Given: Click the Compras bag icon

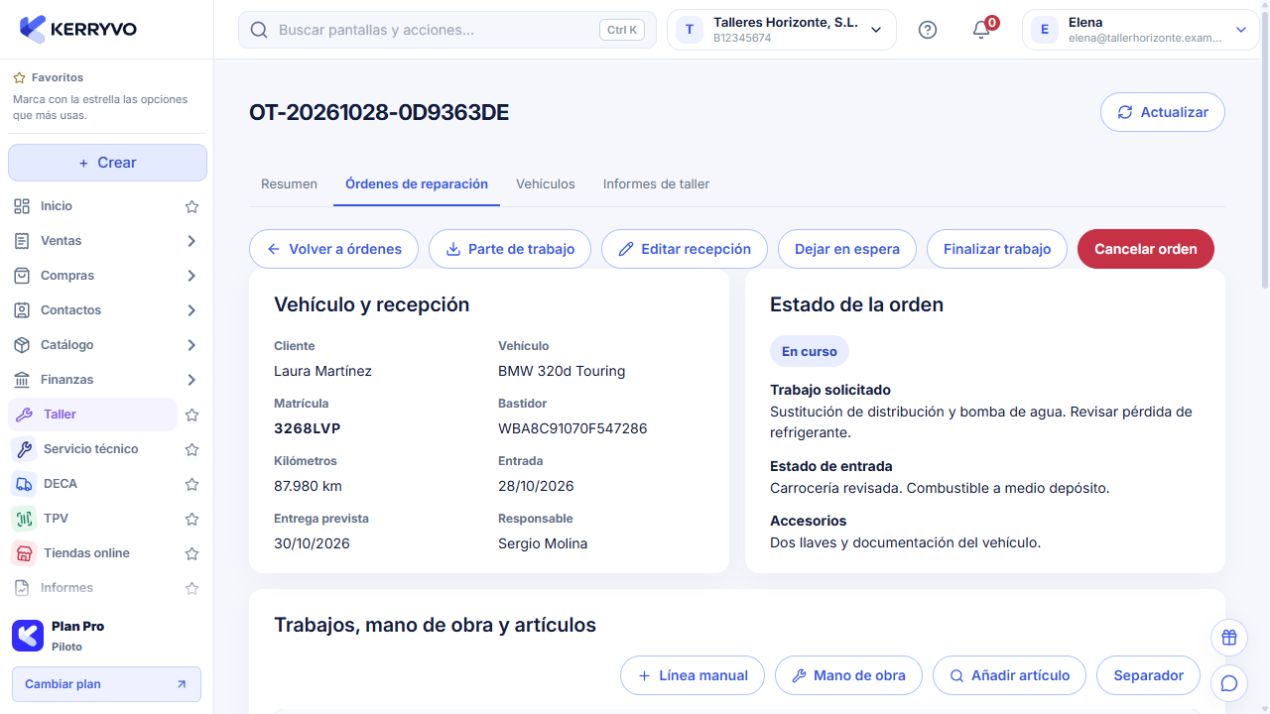Looking at the screenshot, I should [x=22, y=275].
